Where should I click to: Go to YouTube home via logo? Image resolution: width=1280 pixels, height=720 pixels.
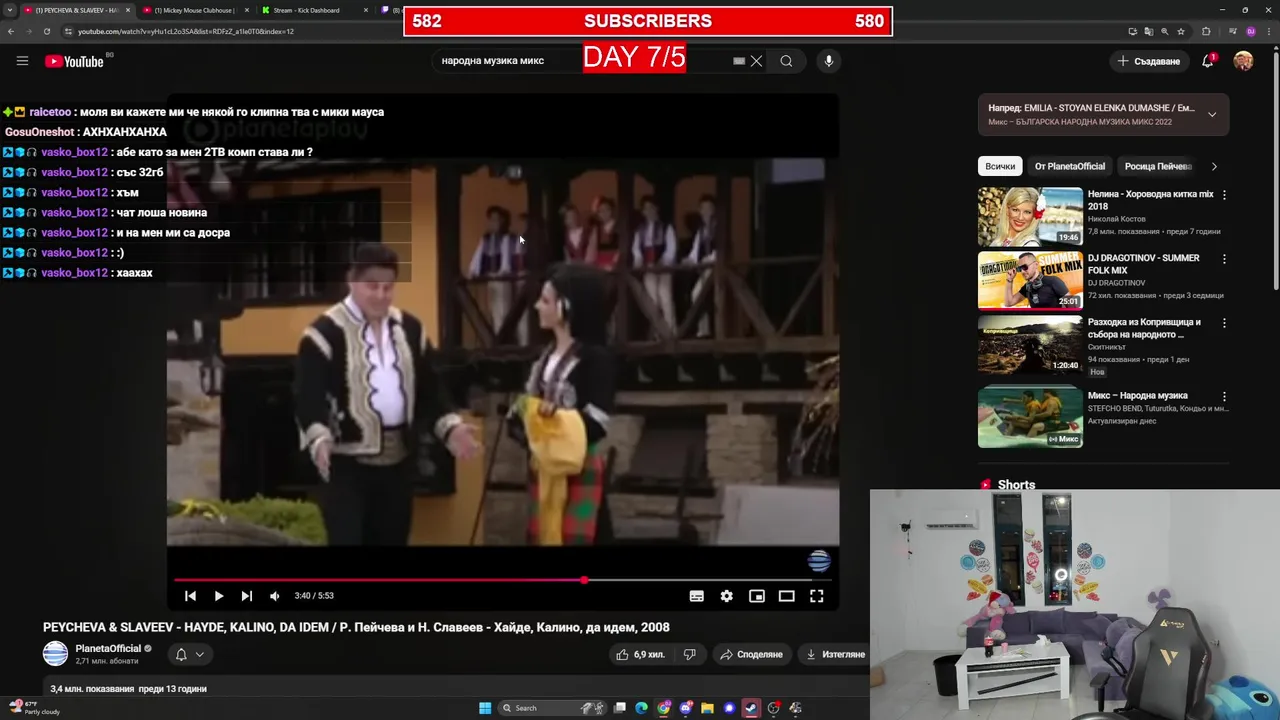tap(74, 61)
